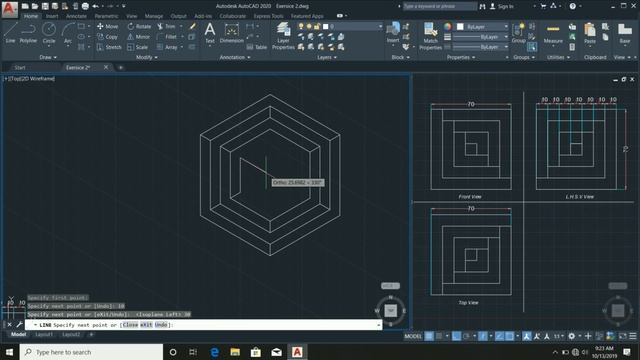Expand the Modify panel
Screen dimensions: 640x360
click(147, 57)
